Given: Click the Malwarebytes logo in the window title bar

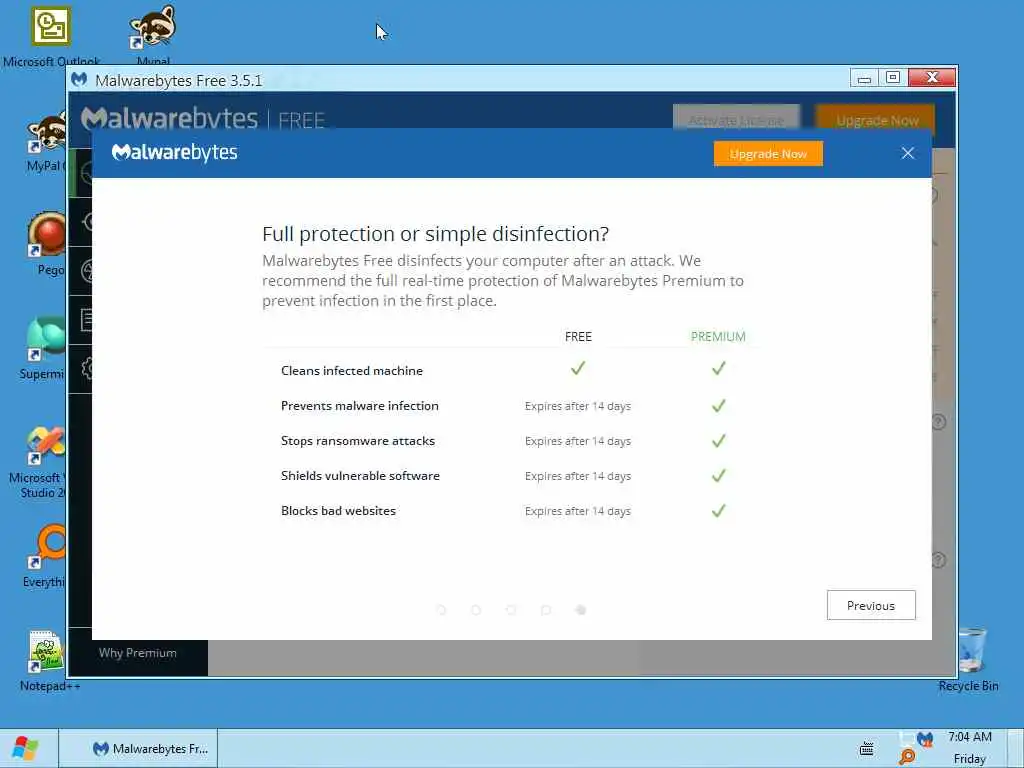Looking at the screenshot, I should pyautogui.click(x=79, y=80).
